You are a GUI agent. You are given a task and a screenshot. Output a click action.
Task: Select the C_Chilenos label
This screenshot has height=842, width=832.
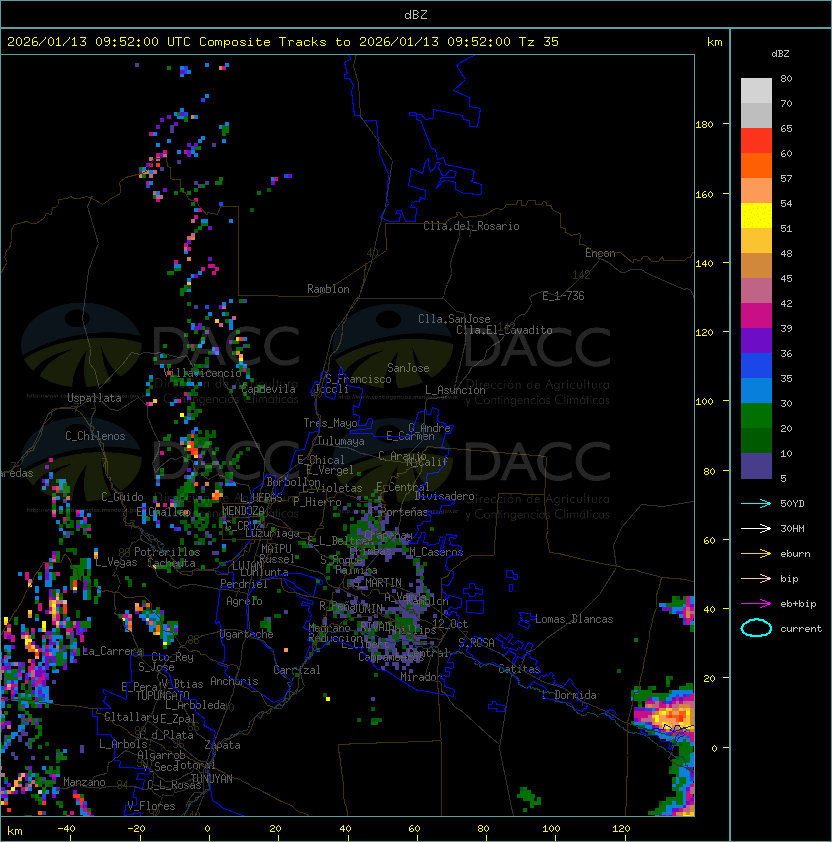click(x=95, y=436)
